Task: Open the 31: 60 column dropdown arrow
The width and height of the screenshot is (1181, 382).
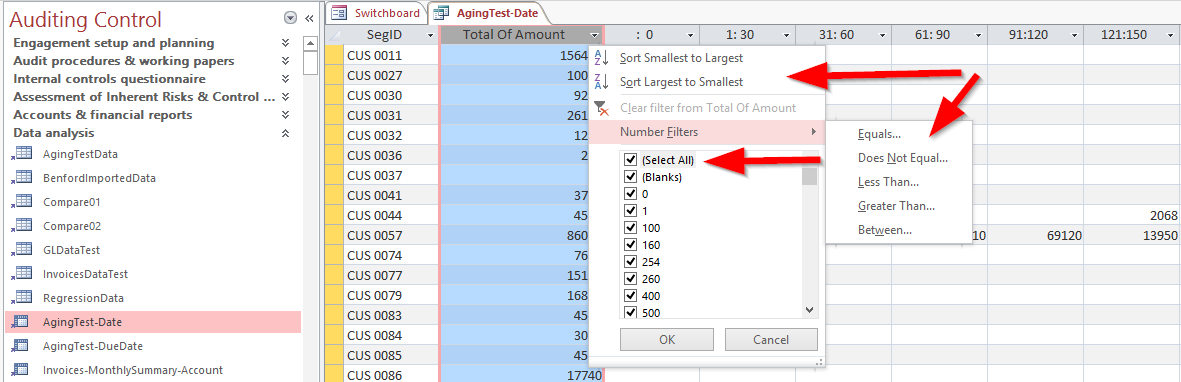Action: pyautogui.click(x=882, y=35)
